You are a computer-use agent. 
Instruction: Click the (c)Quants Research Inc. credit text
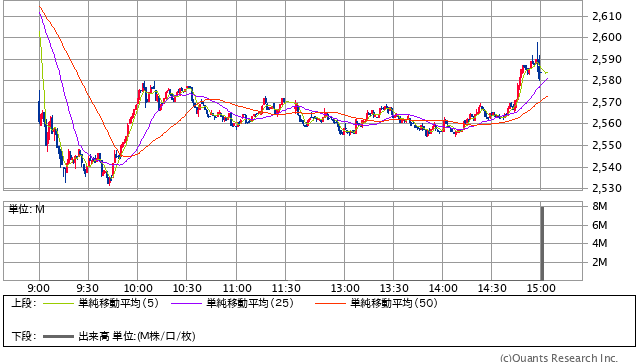pos(559,358)
